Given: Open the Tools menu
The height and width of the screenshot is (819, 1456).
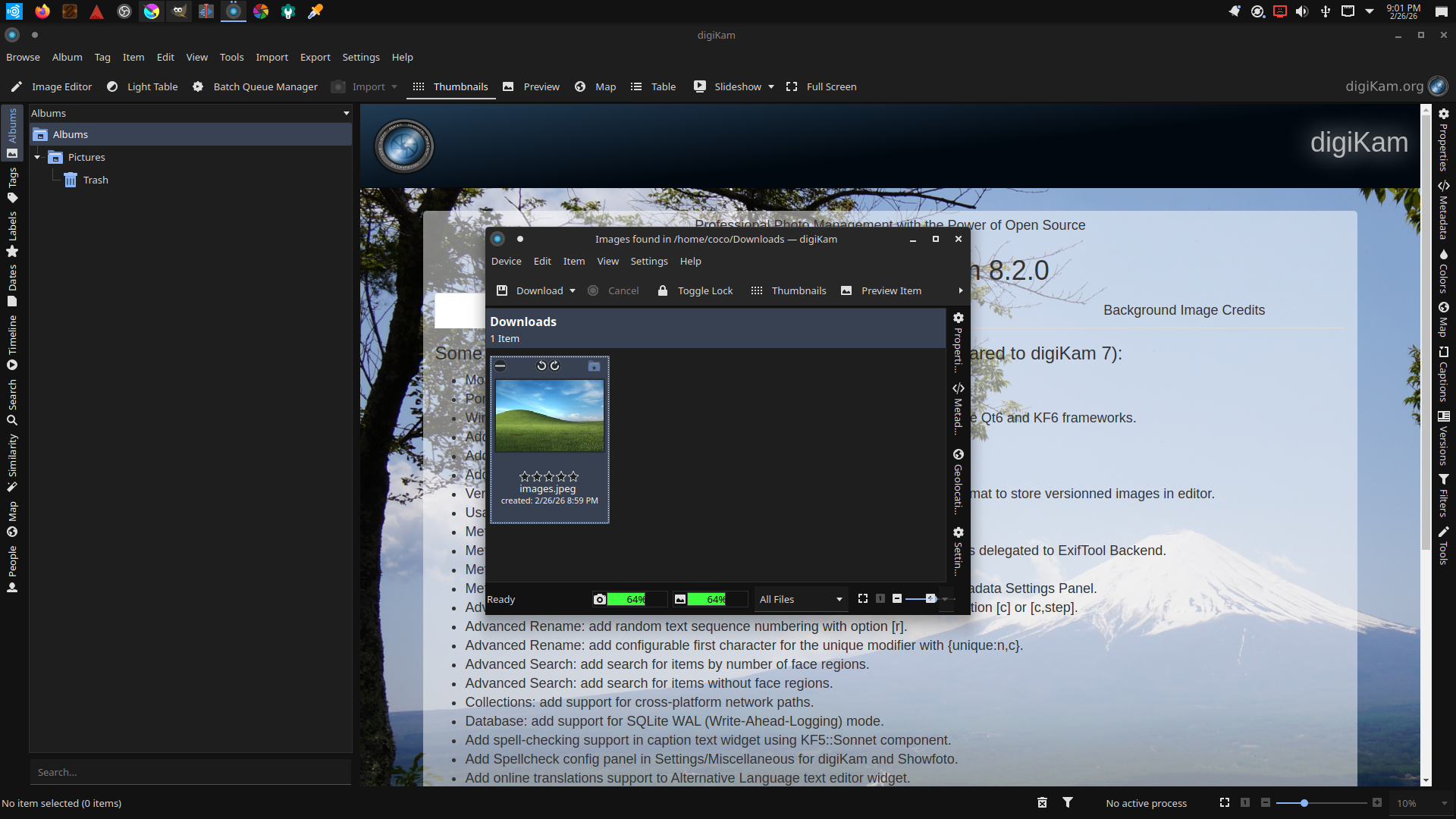Looking at the screenshot, I should tap(231, 57).
